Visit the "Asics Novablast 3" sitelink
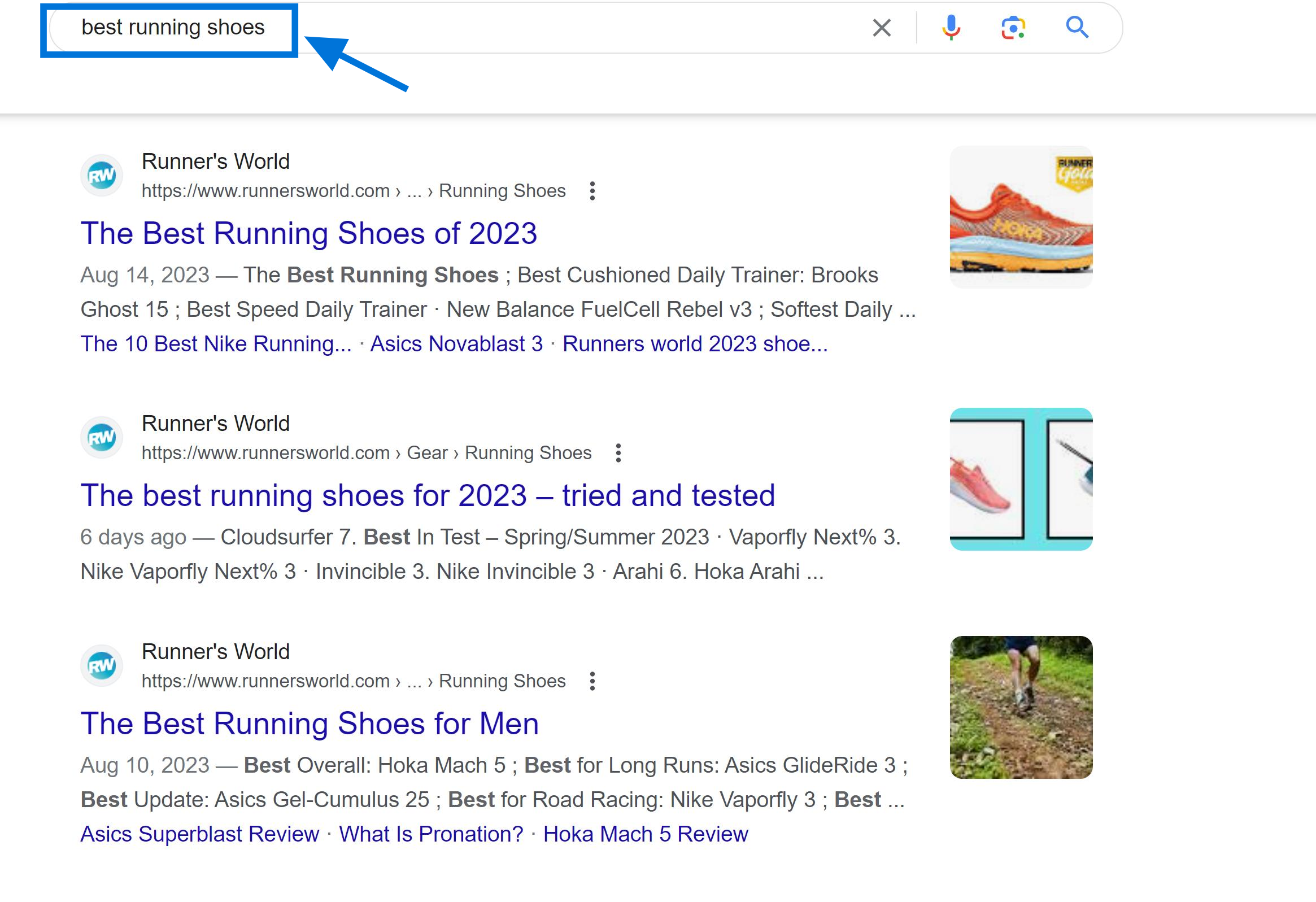1316x902 pixels. (456, 343)
